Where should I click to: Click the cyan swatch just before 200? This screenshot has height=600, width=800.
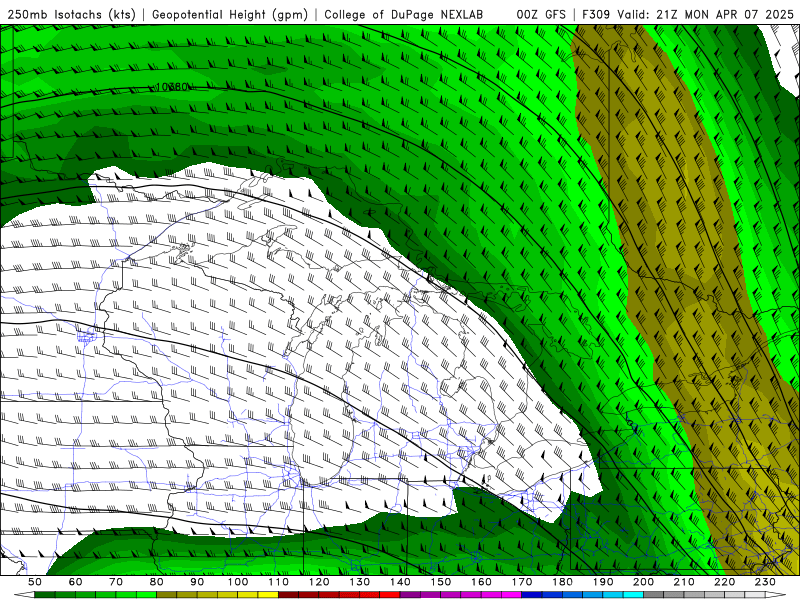[633, 594]
